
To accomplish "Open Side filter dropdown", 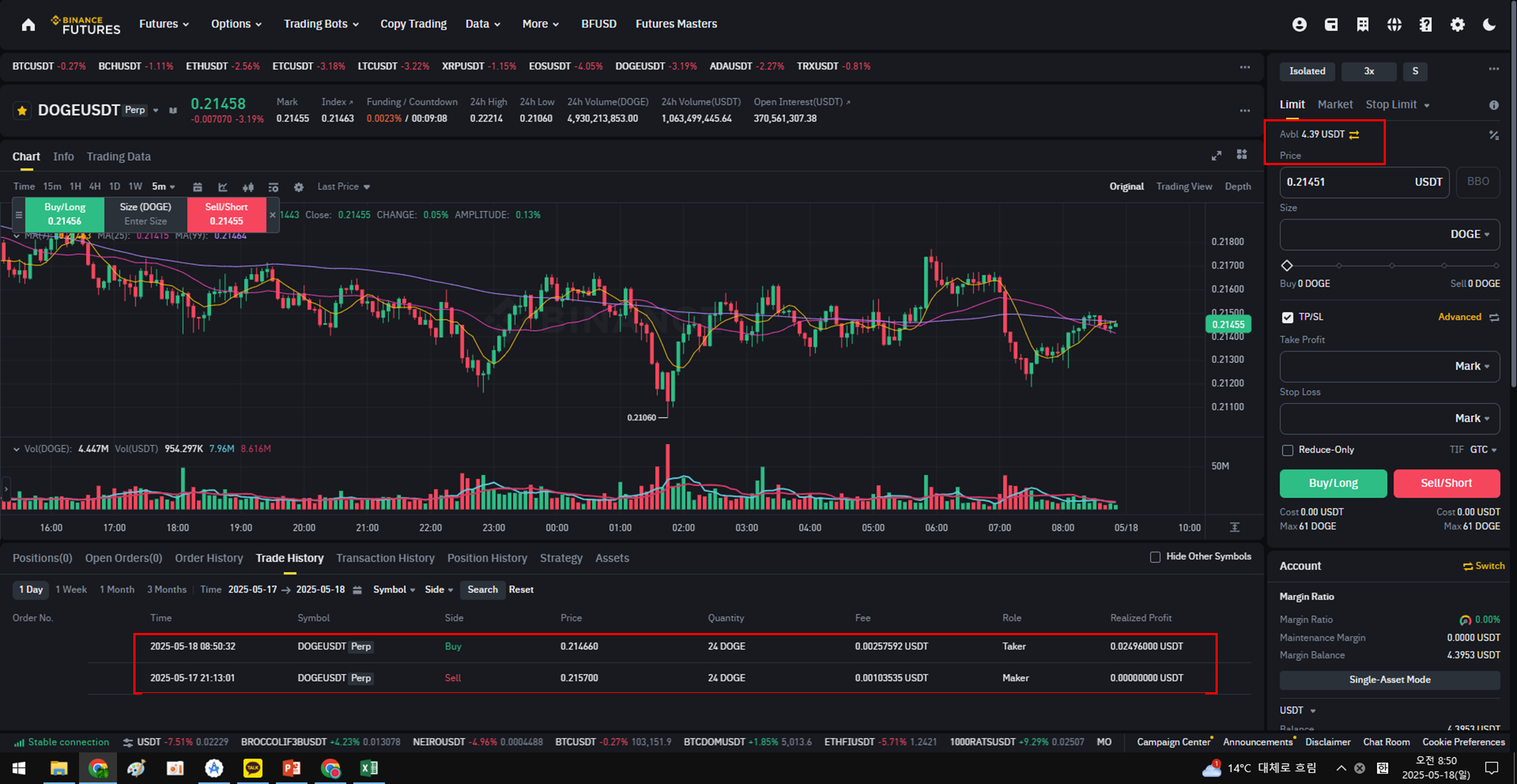I will 439,589.
